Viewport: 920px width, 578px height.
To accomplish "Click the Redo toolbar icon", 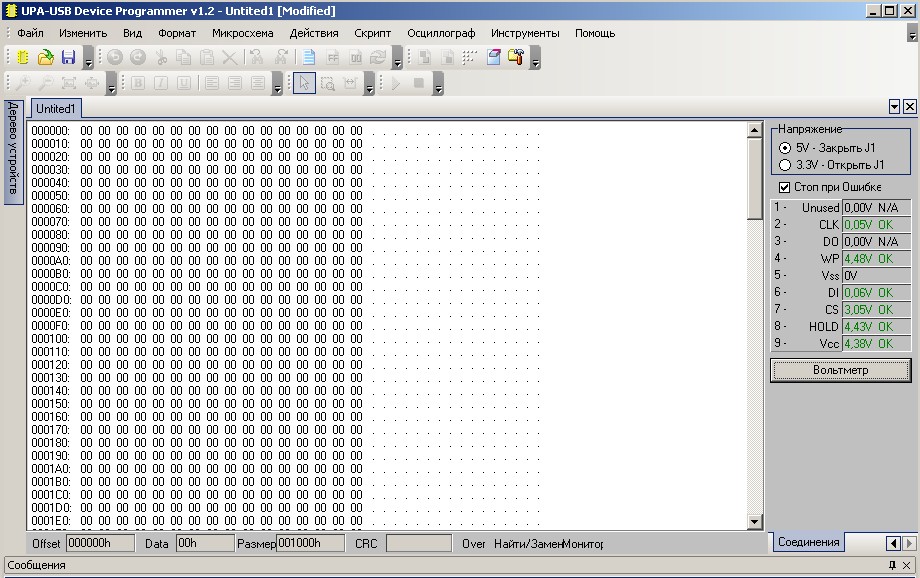I will pos(138,57).
